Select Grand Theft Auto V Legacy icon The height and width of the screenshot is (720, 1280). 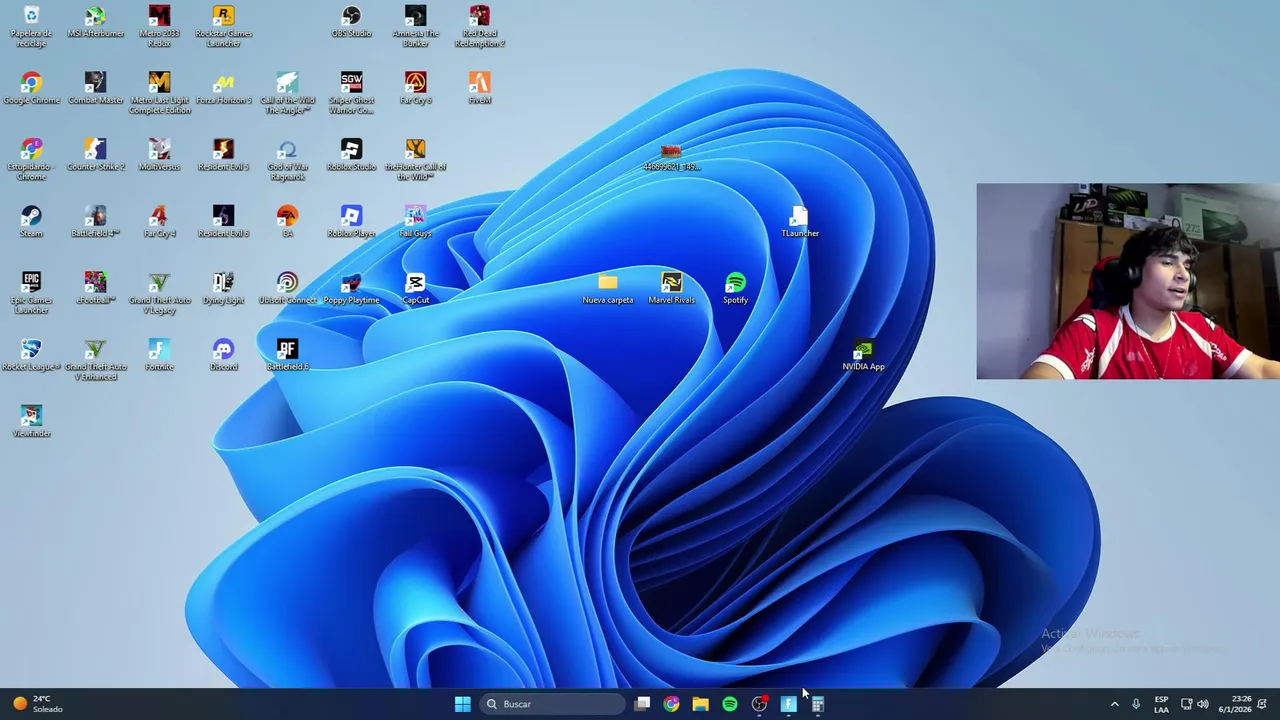point(159,293)
